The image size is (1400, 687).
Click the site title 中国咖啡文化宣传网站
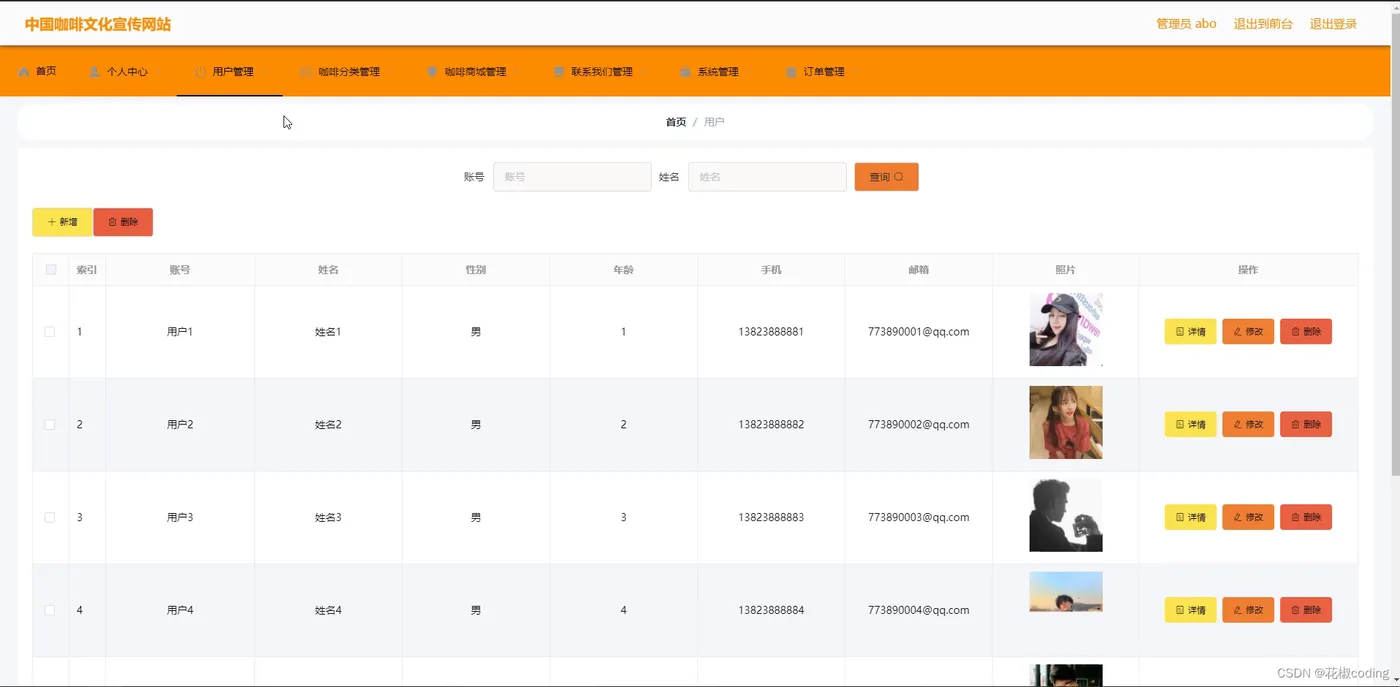point(98,24)
